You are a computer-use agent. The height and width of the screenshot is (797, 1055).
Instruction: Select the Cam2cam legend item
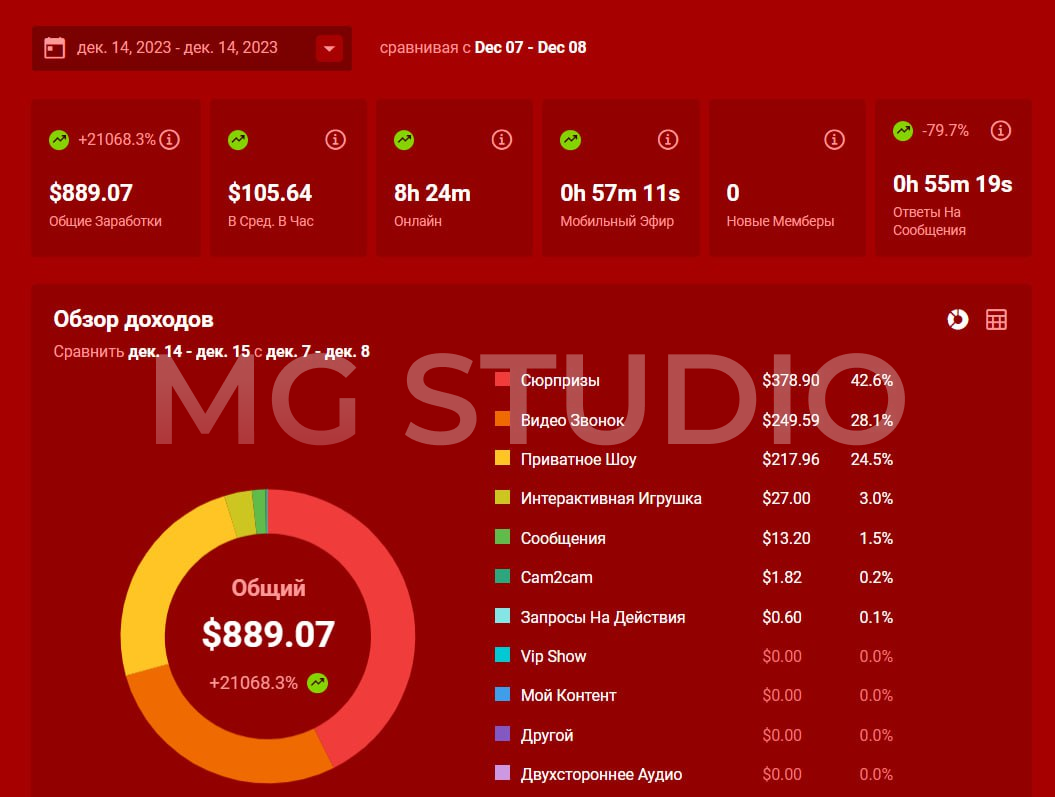click(556, 578)
